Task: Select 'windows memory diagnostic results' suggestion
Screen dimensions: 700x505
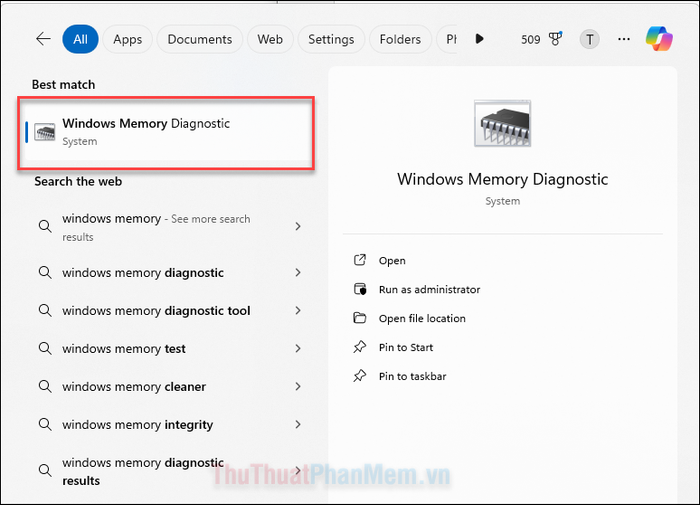Action: tap(143, 471)
